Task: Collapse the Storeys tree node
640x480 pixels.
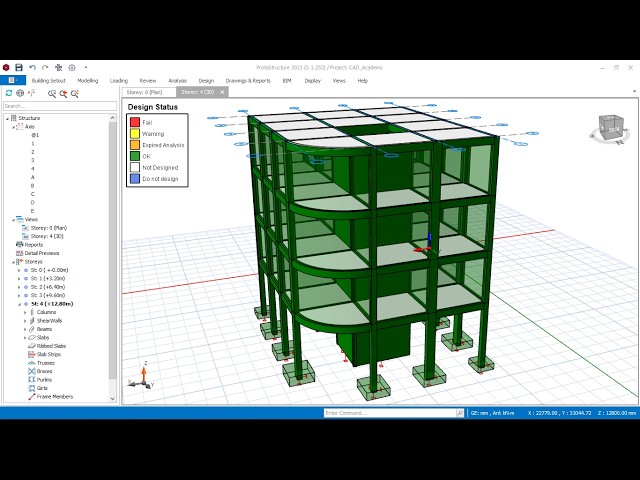Action: tap(13, 262)
